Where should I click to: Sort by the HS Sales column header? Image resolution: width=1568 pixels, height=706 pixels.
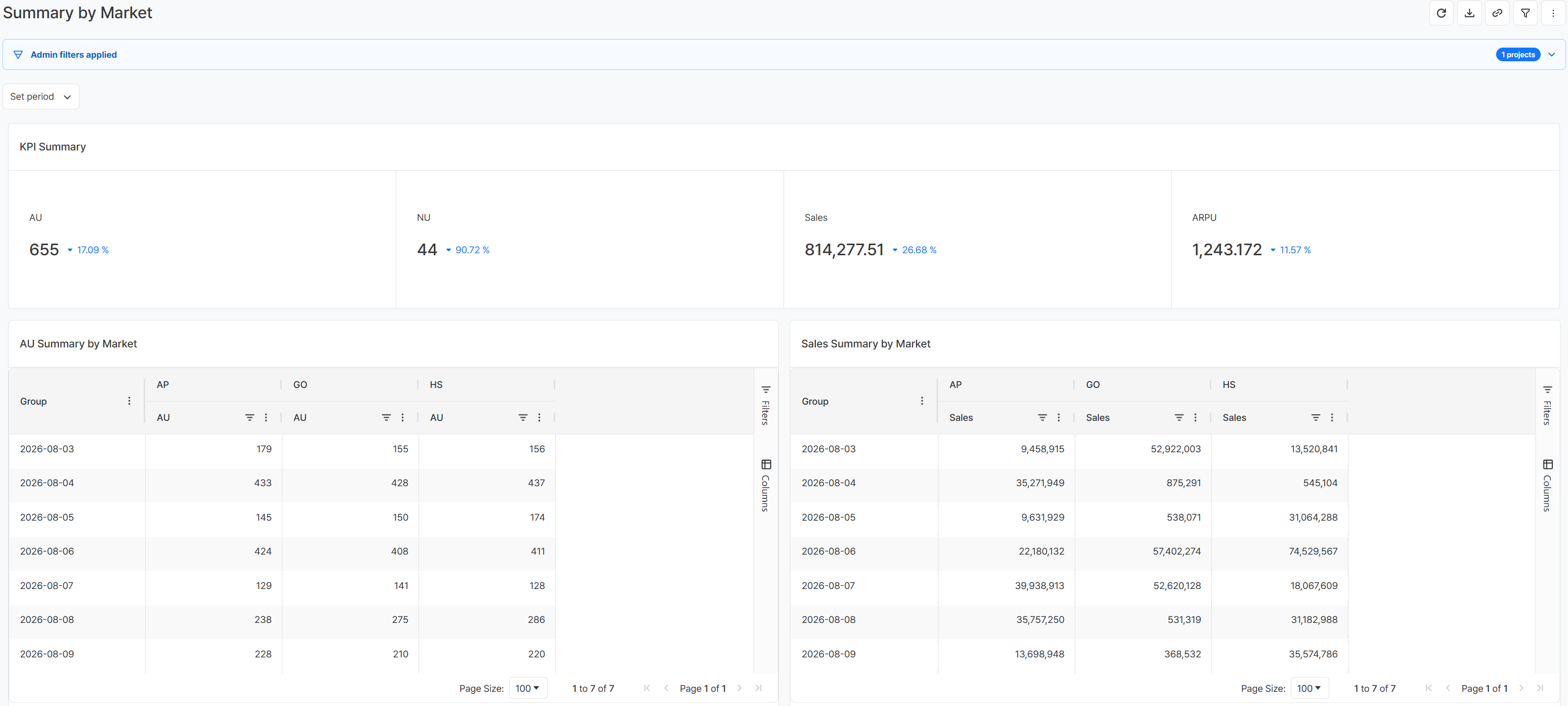click(x=1234, y=417)
